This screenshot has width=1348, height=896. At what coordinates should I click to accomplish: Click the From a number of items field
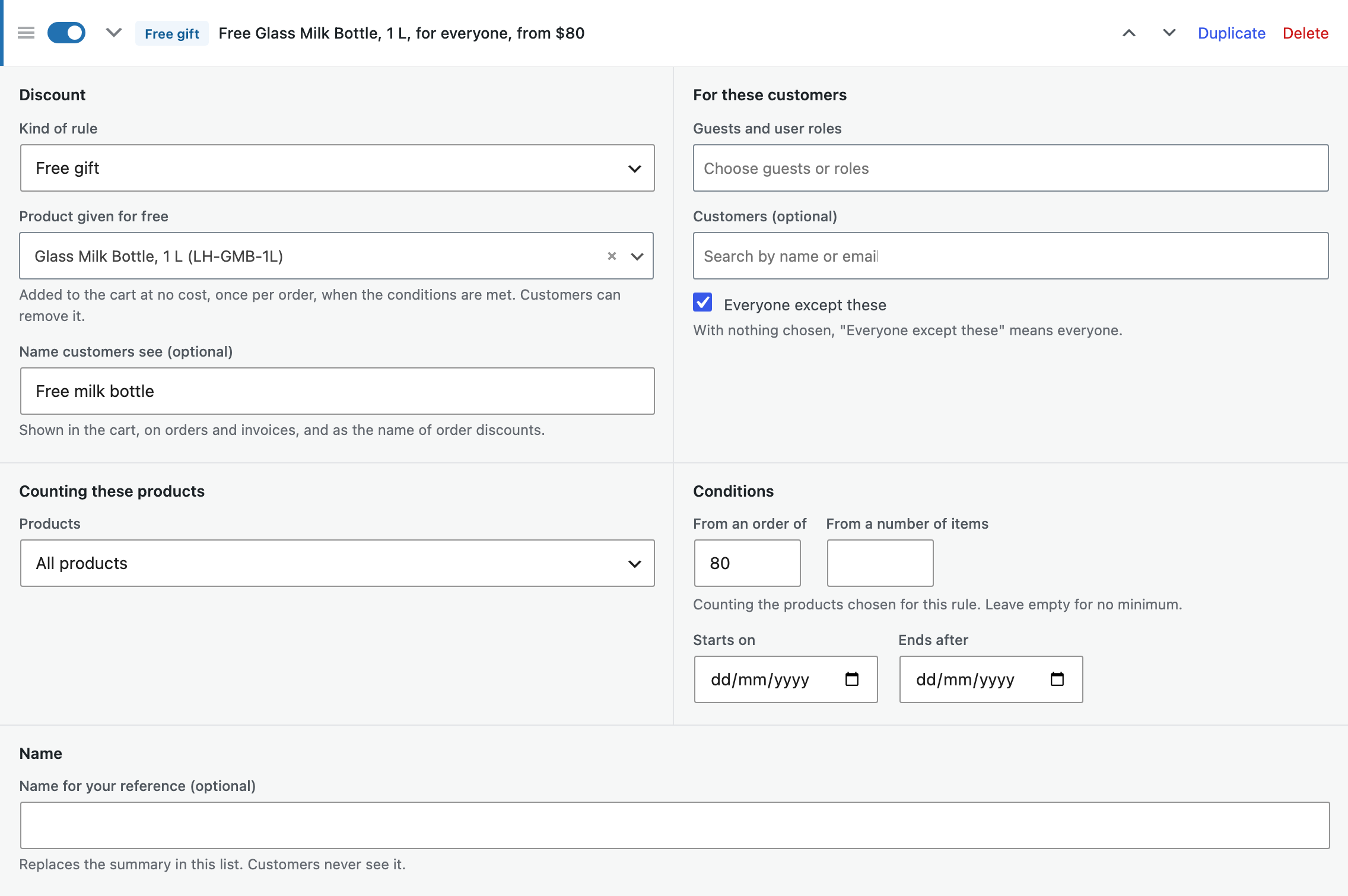pyautogui.click(x=880, y=563)
